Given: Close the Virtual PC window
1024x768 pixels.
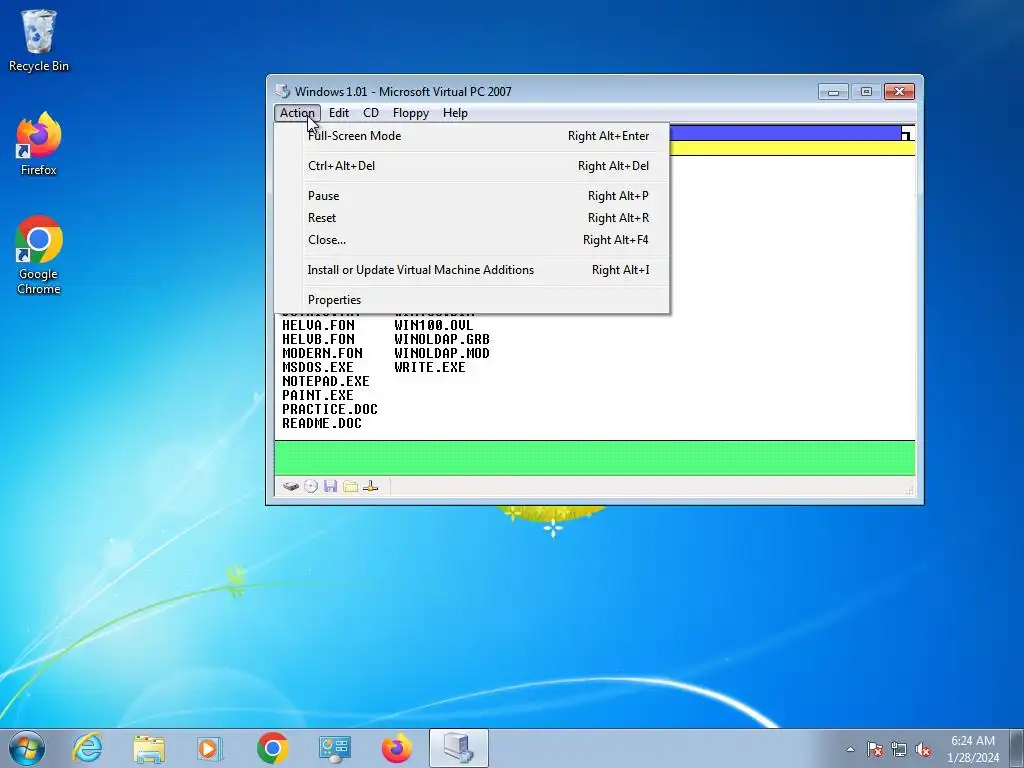Looking at the screenshot, I should tap(899, 91).
